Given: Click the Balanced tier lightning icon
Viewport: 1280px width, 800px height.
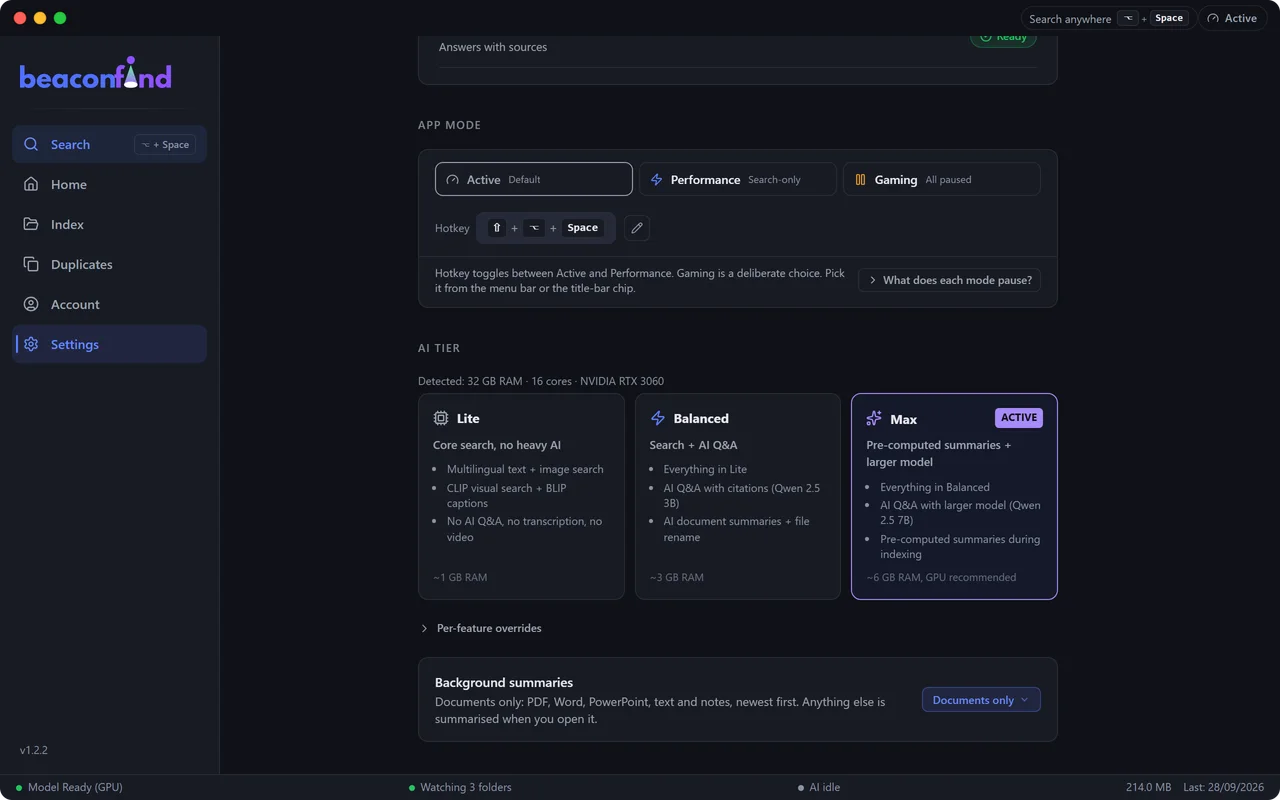Looking at the screenshot, I should tap(657, 418).
